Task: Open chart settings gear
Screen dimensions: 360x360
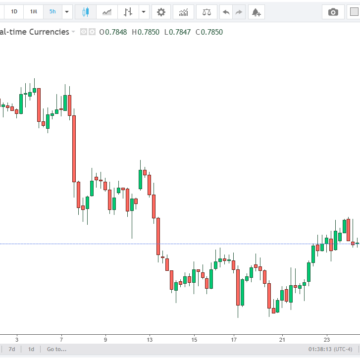Action: (x=161, y=12)
